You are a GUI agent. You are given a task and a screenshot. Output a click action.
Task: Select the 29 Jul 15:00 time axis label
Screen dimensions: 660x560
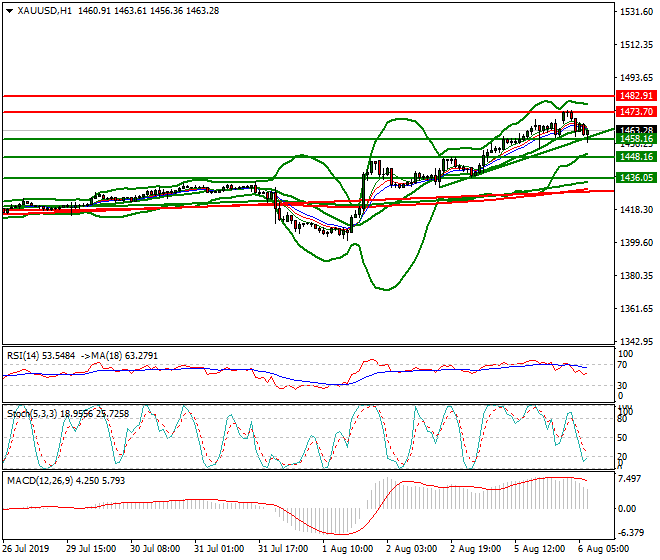click(91, 549)
